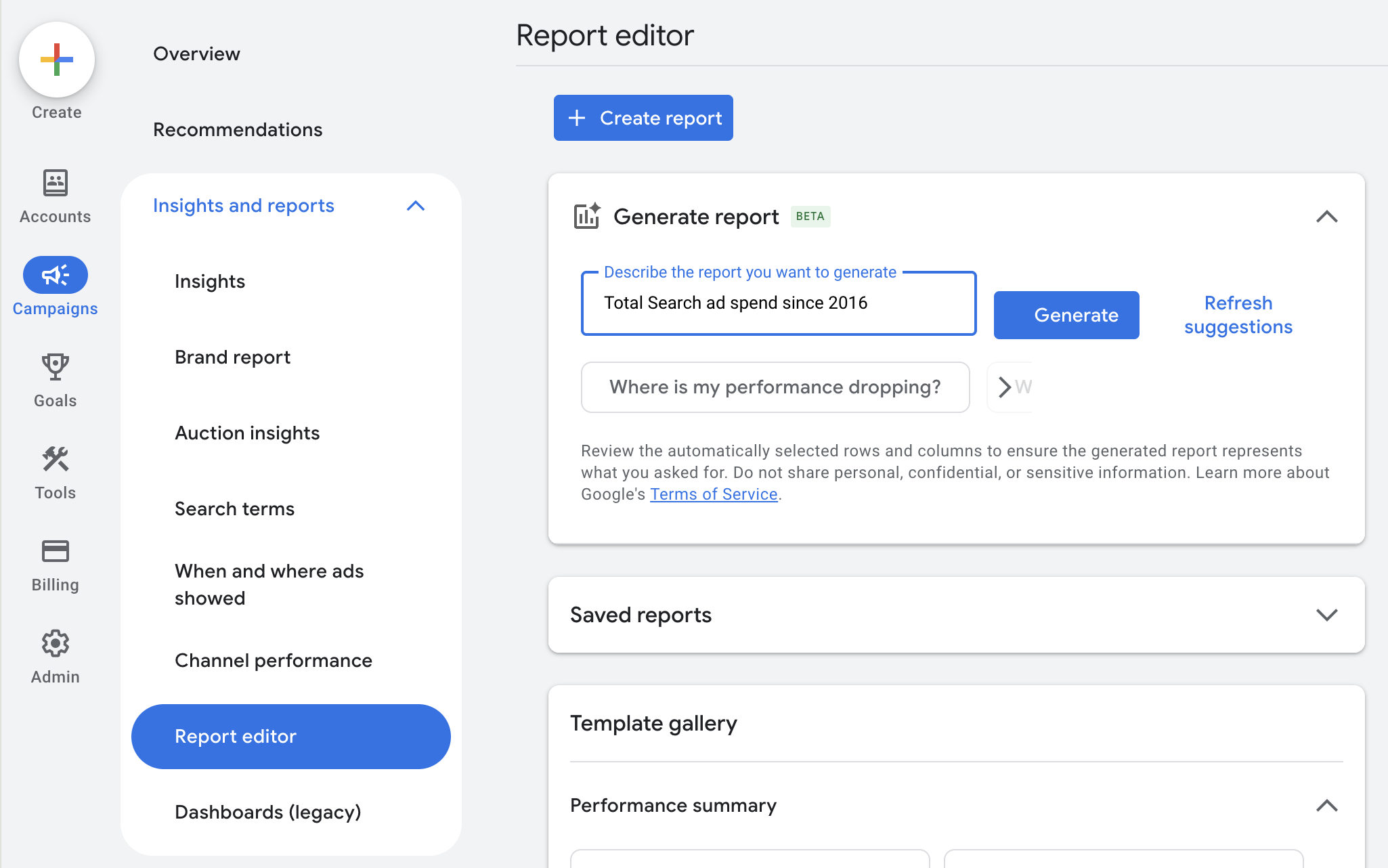Image resolution: width=1388 pixels, height=868 pixels.
Task: Choose the 'Where is my performance dropping?' suggestion
Action: tap(775, 387)
